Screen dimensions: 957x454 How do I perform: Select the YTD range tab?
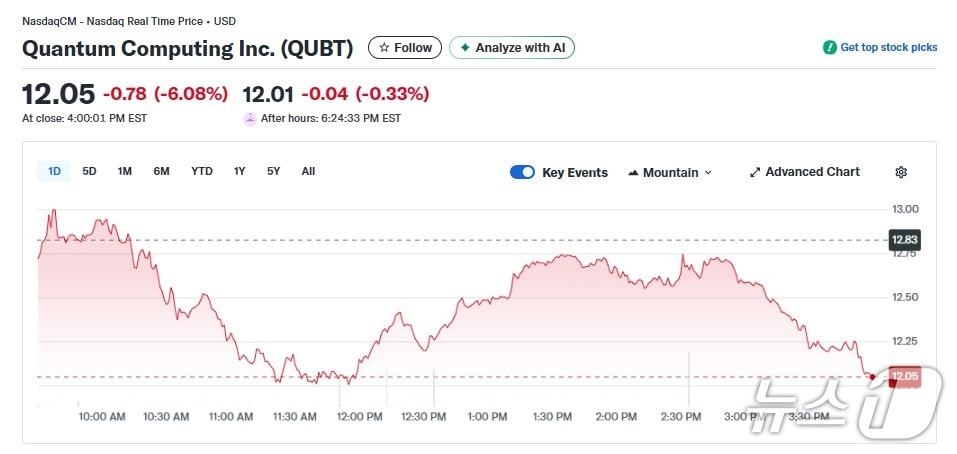click(202, 171)
